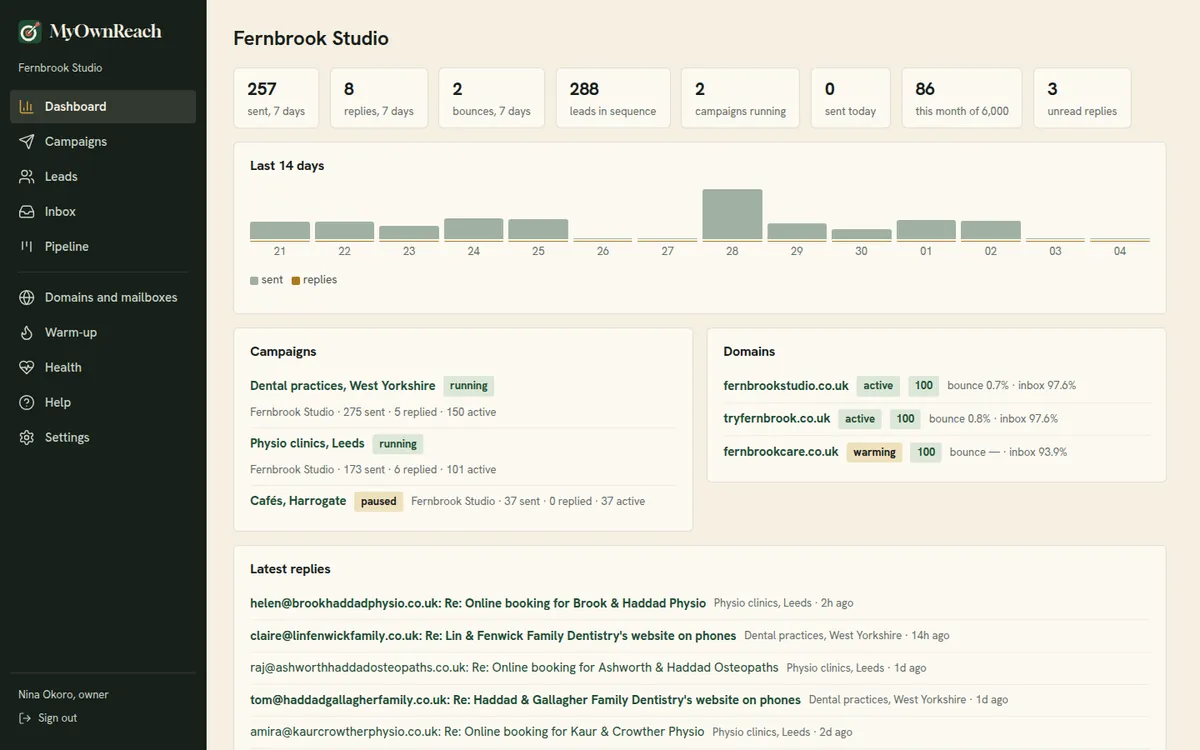Click the paused badge on Cafés, Harrogate
Image resolution: width=1200 pixels, height=750 pixels.
(x=379, y=501)
